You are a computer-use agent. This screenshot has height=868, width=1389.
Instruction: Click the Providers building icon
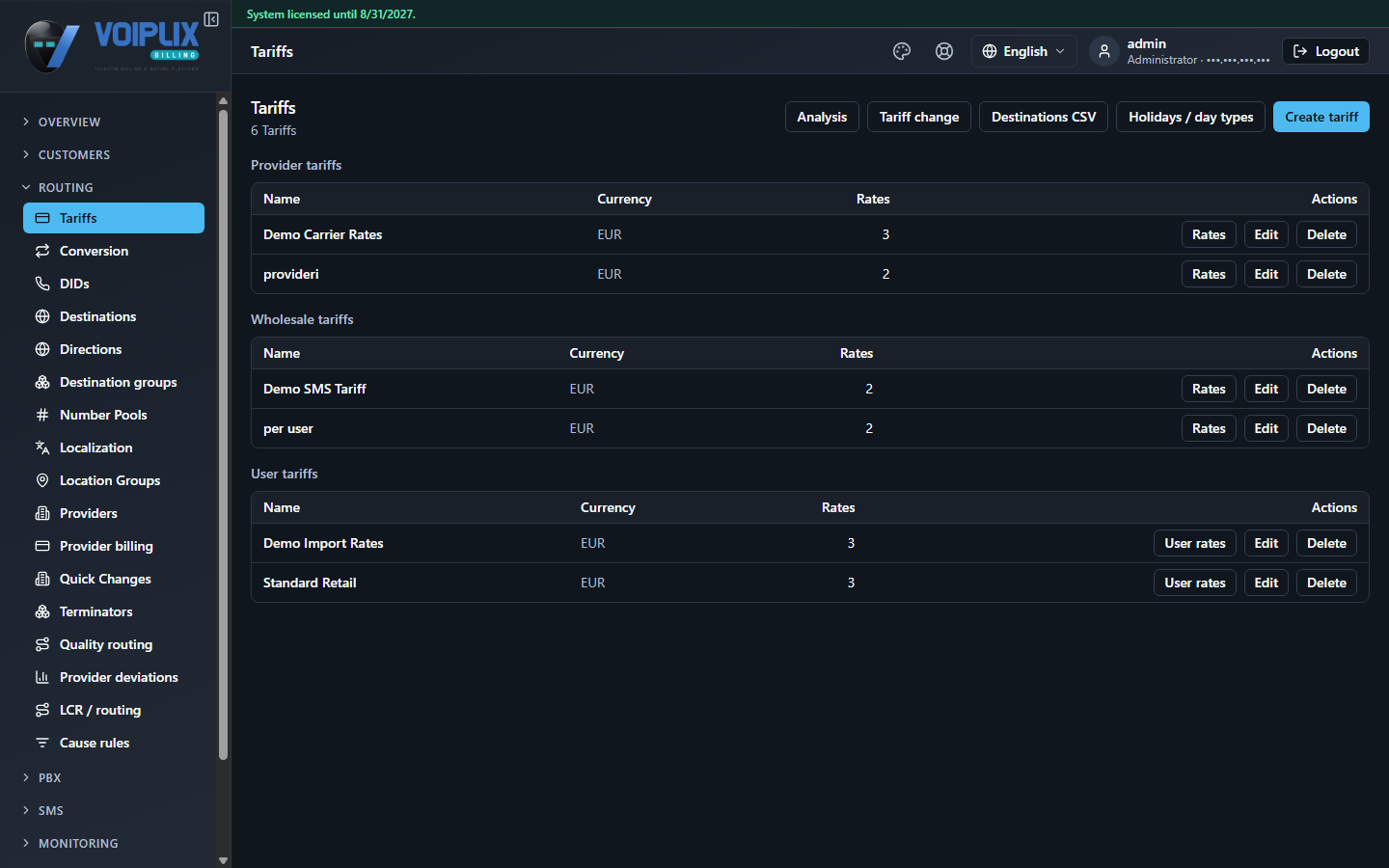pos(42,513)
